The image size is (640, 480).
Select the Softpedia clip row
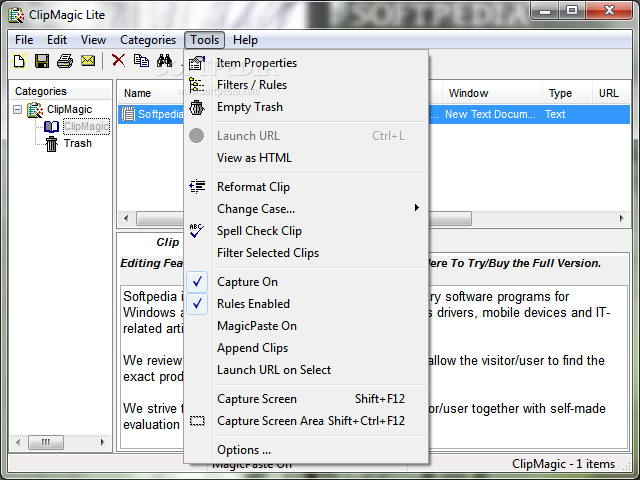pyautogui.click(x=374, y=114)
